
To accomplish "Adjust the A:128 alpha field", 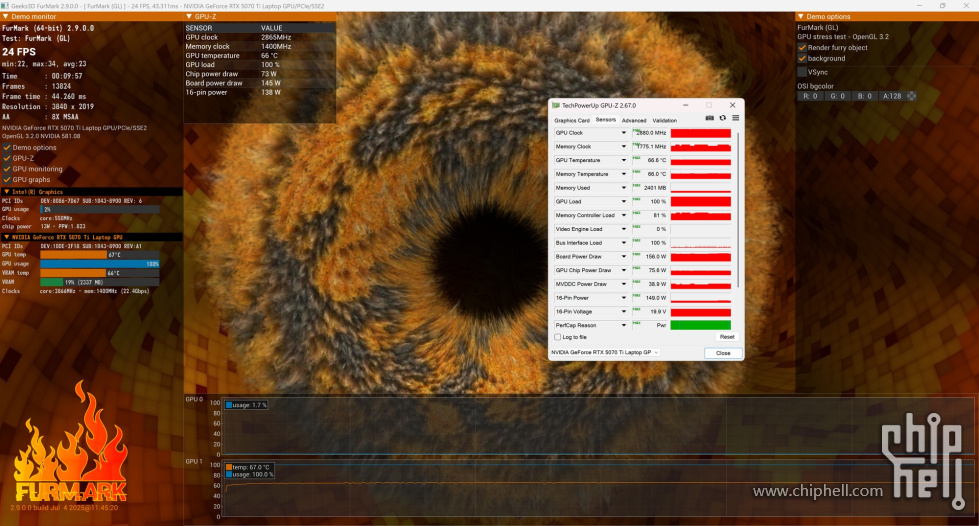I will pyautogui.click(x=892, y=96).
